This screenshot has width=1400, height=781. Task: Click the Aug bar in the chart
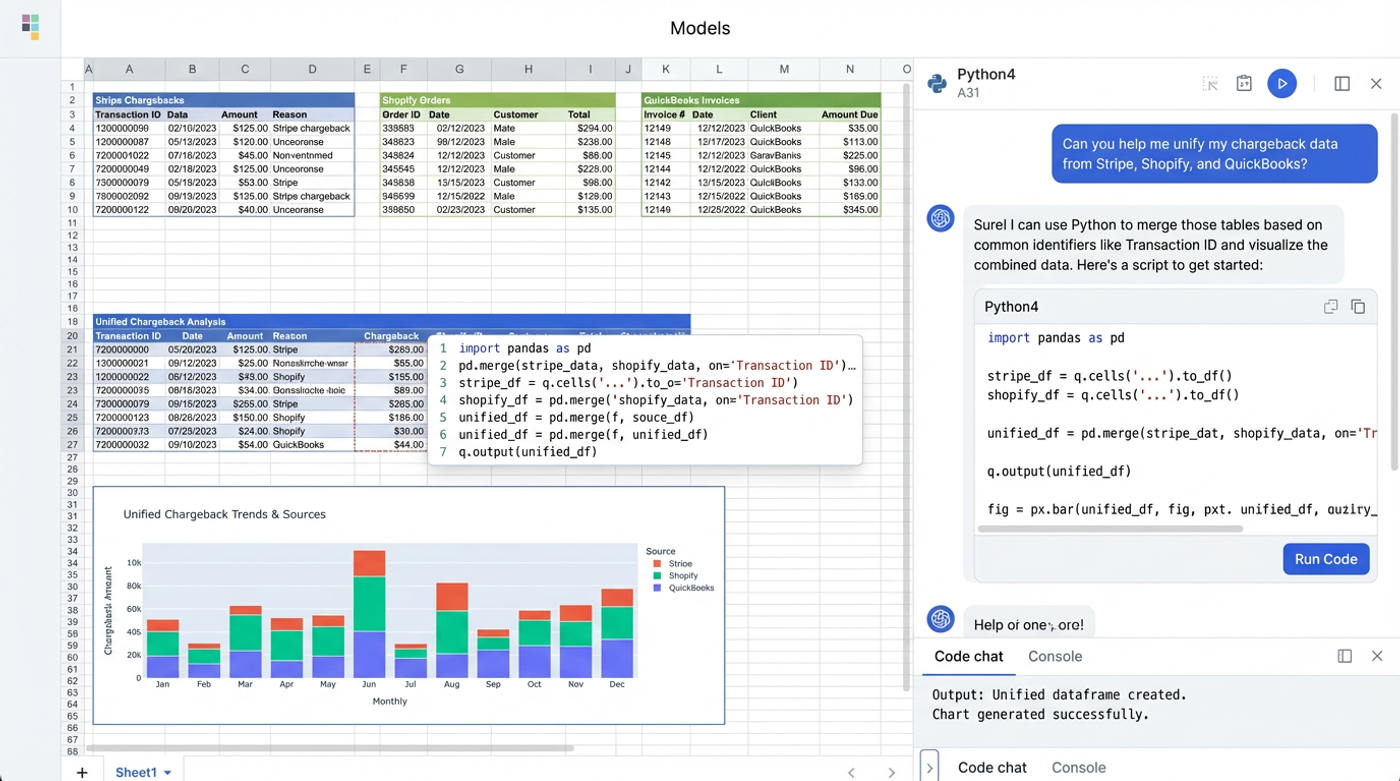pyautogui.click(x=452, y=631)
